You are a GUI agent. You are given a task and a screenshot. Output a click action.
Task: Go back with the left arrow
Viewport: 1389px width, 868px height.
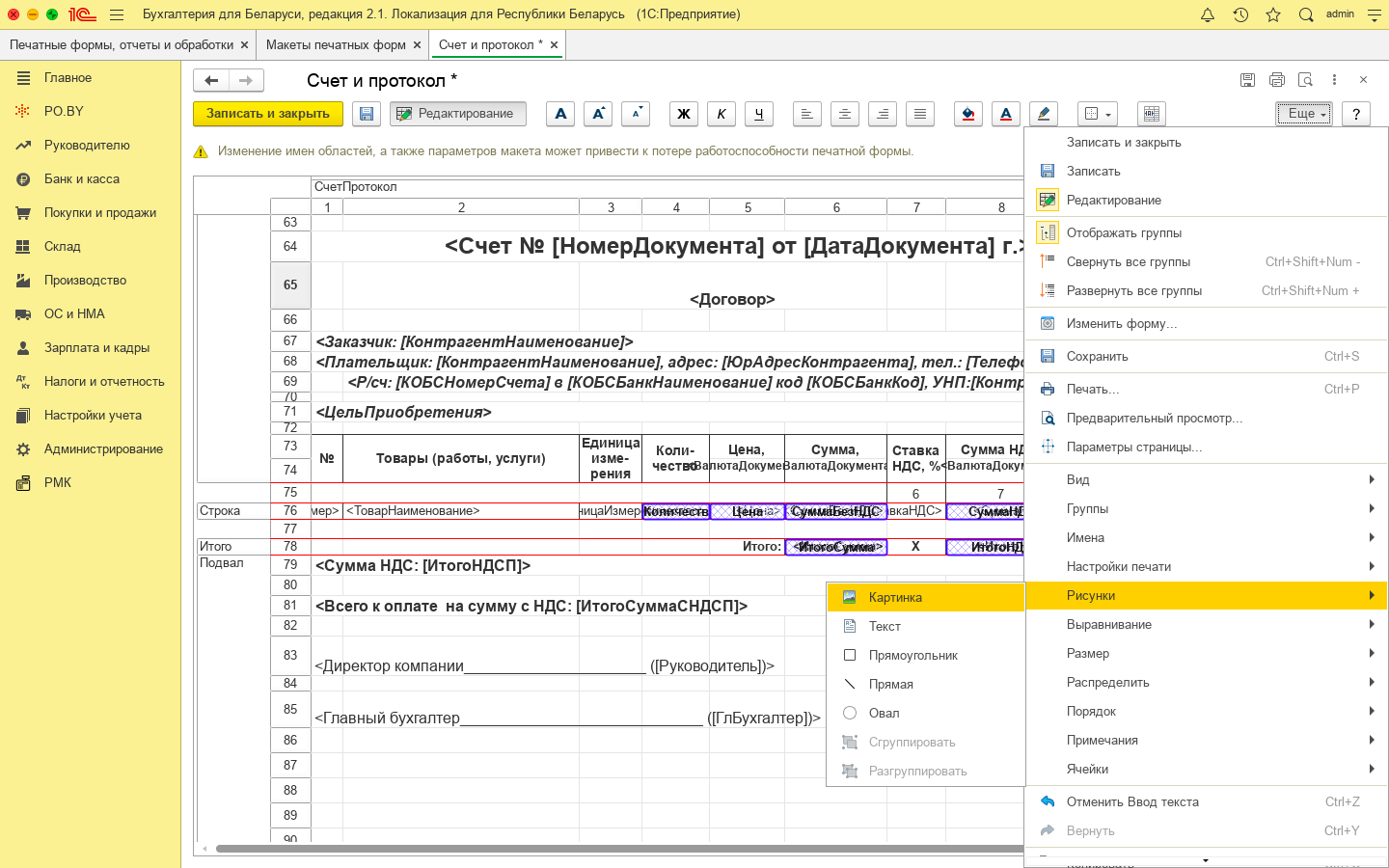pos(211,81)
